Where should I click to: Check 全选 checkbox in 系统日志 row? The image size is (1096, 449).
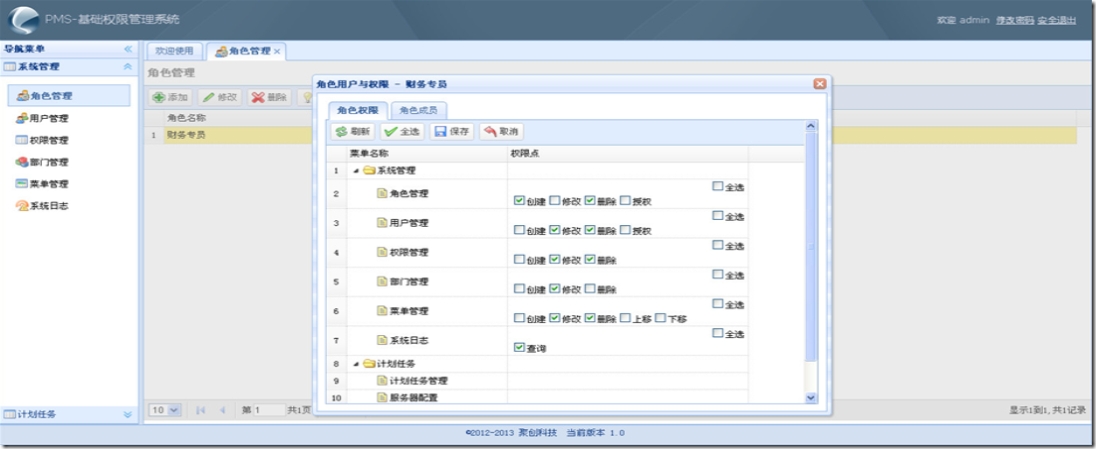click(x=717, y=333)
